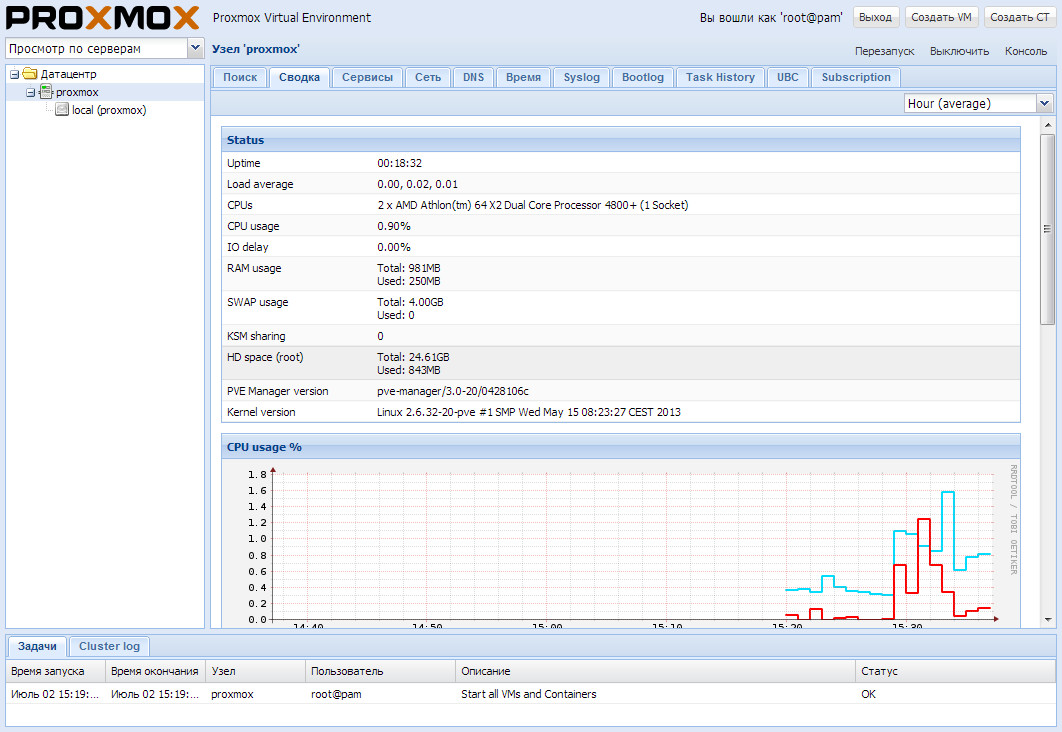Screen dimensions: 1062x732
Task: Open the server view dropdown arrow
Action: (195, 48)
